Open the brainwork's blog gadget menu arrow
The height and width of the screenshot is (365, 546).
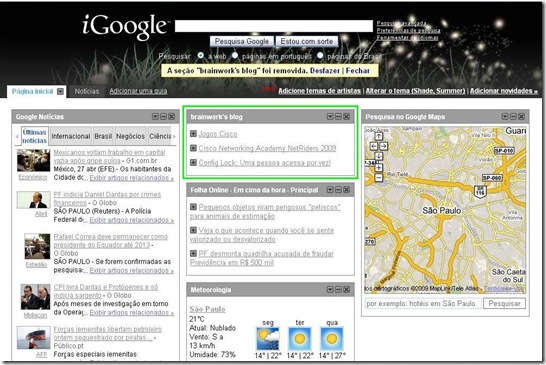[330, 117]
